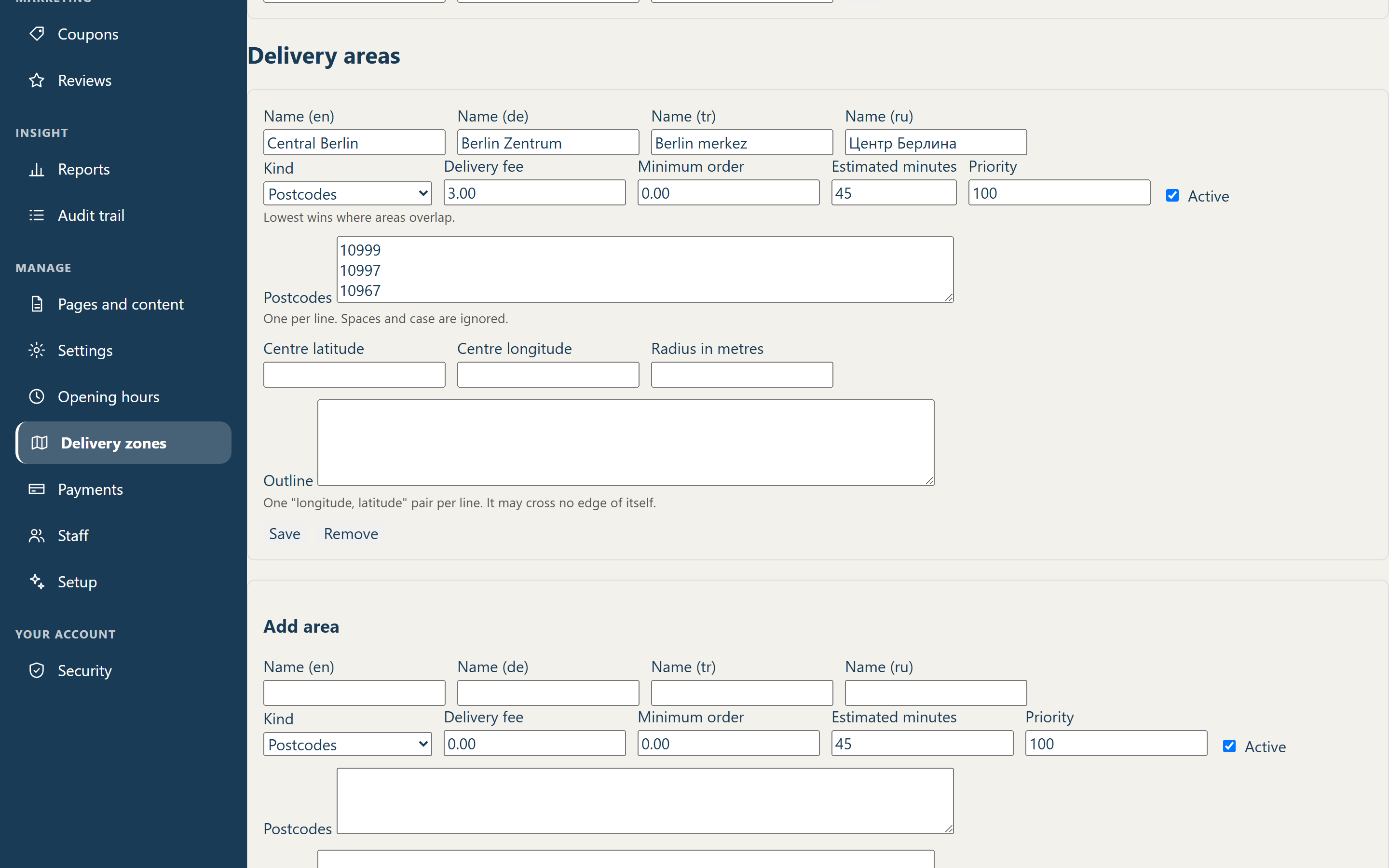Click the Reviews star icon
This screenshot has height=868, width=1389.
click(x=37, y=81)
